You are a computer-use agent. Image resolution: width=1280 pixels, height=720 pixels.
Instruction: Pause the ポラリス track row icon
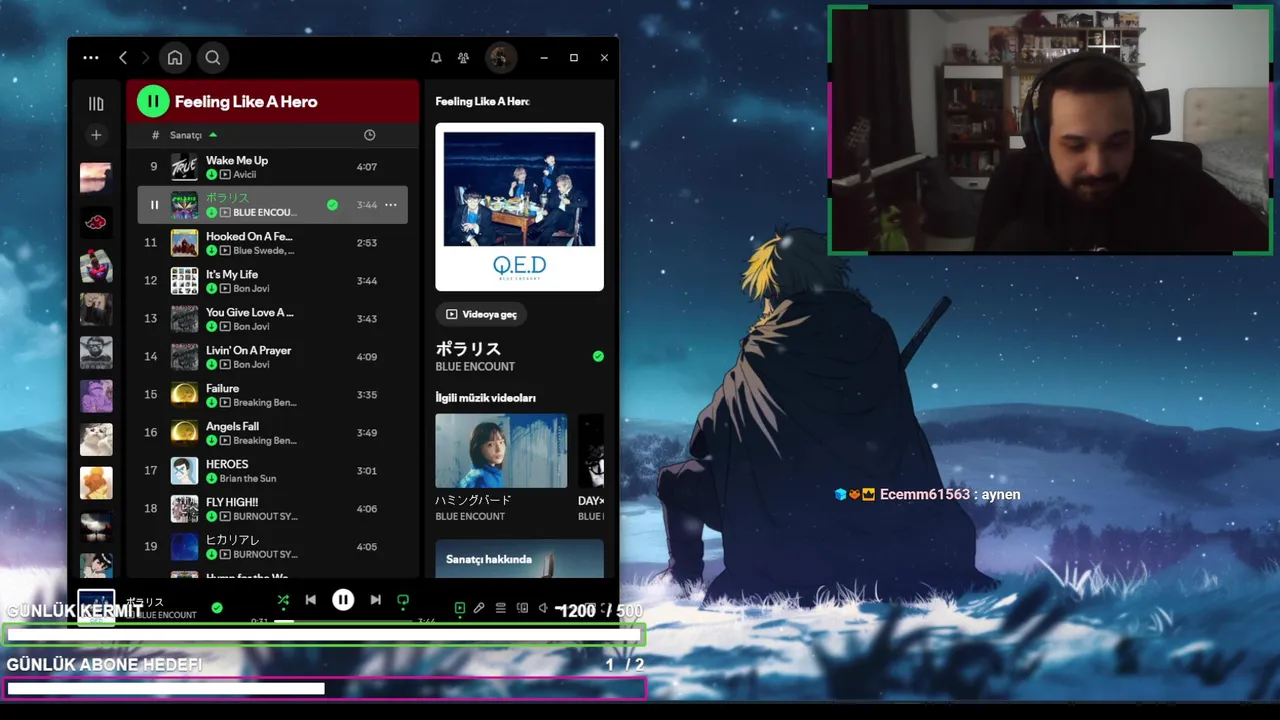tap(154, 205)
